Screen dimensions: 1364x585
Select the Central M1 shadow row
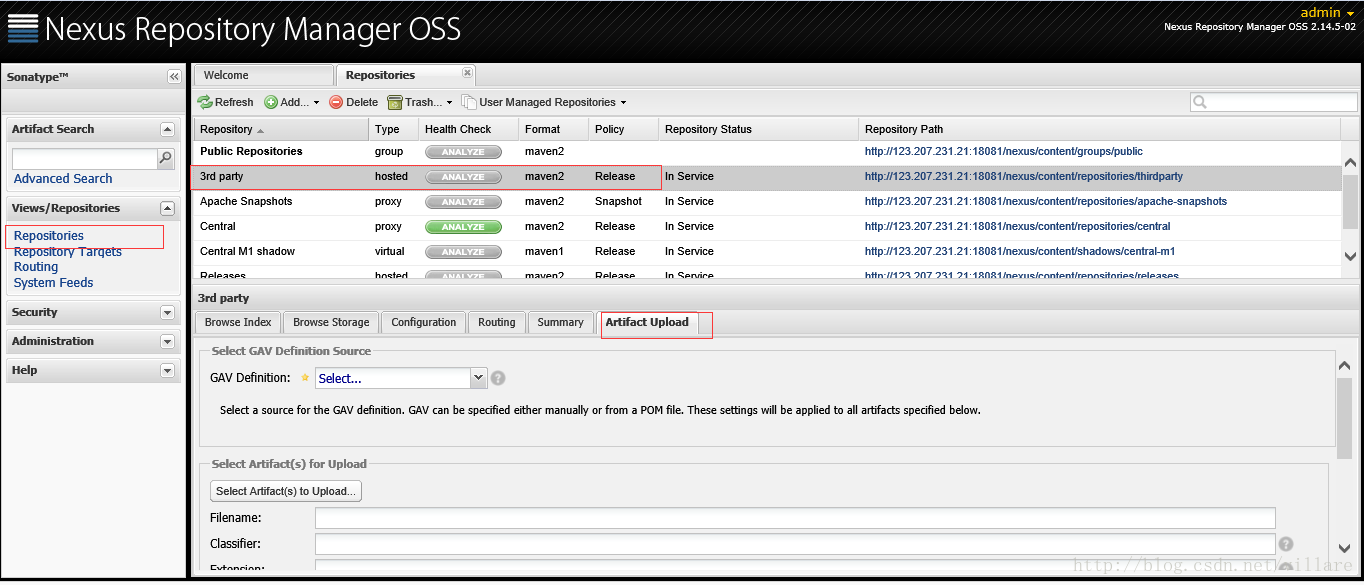click(767, 252)
